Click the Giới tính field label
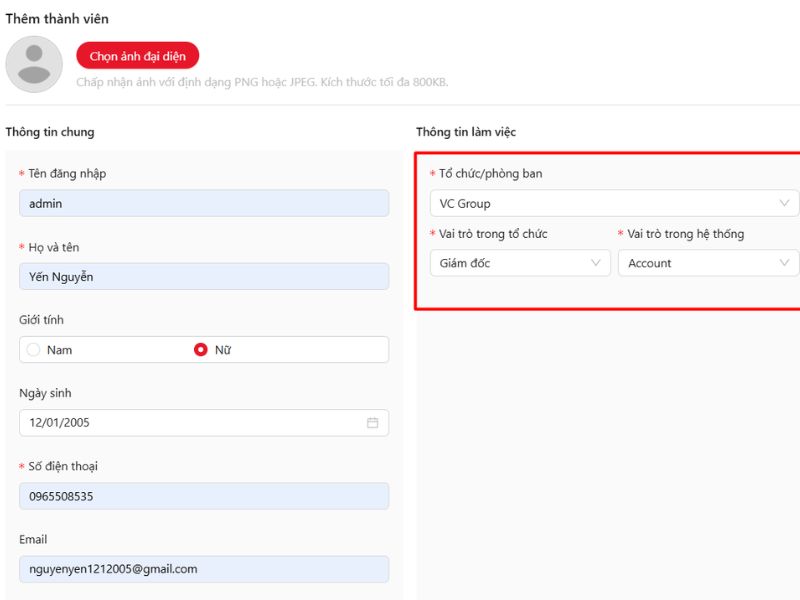 [41, 320]
